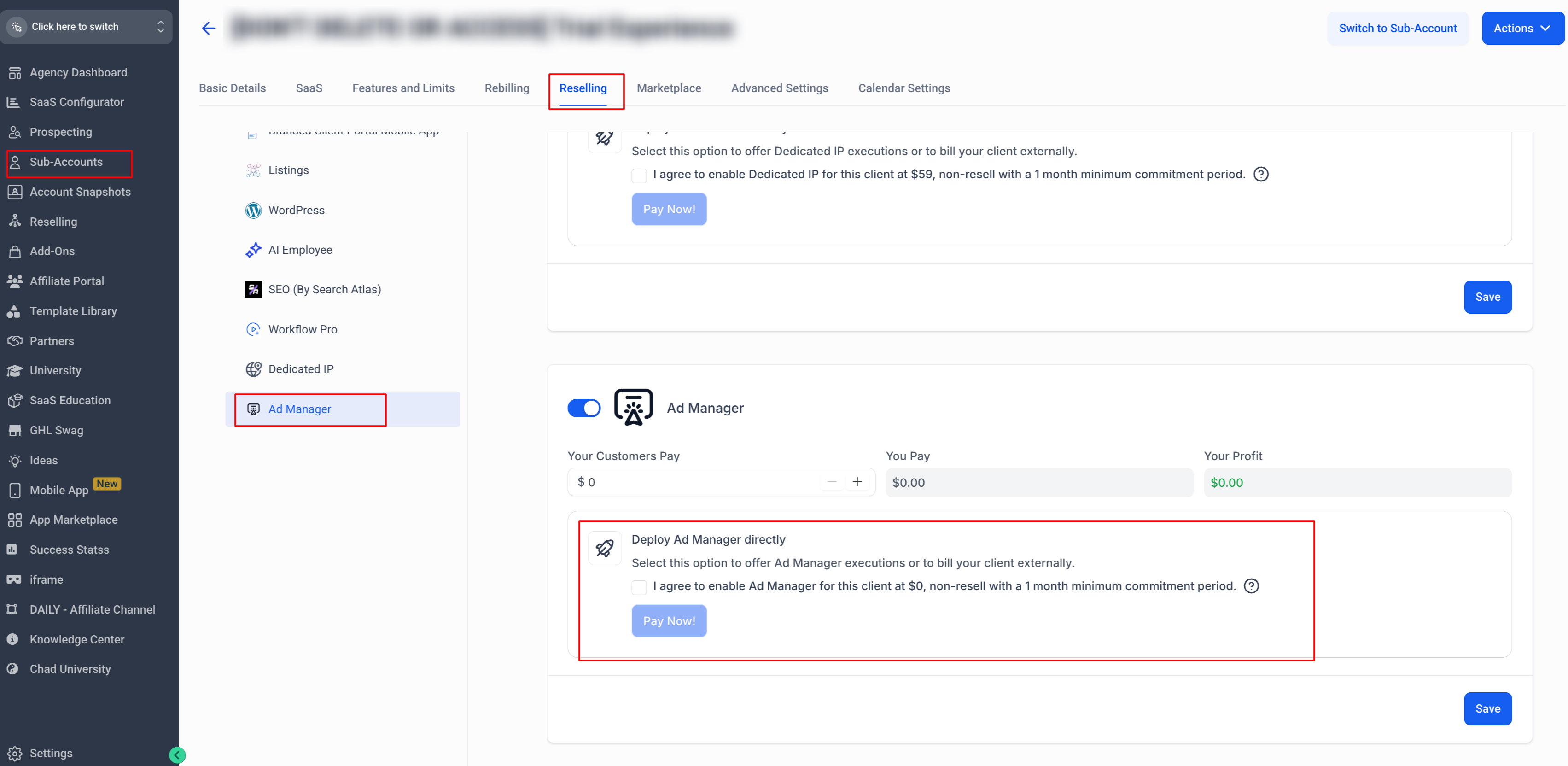Screen dimensions: 1568x766
Task: Select the AI Employee sparkle icon
Action: (253, 250)
